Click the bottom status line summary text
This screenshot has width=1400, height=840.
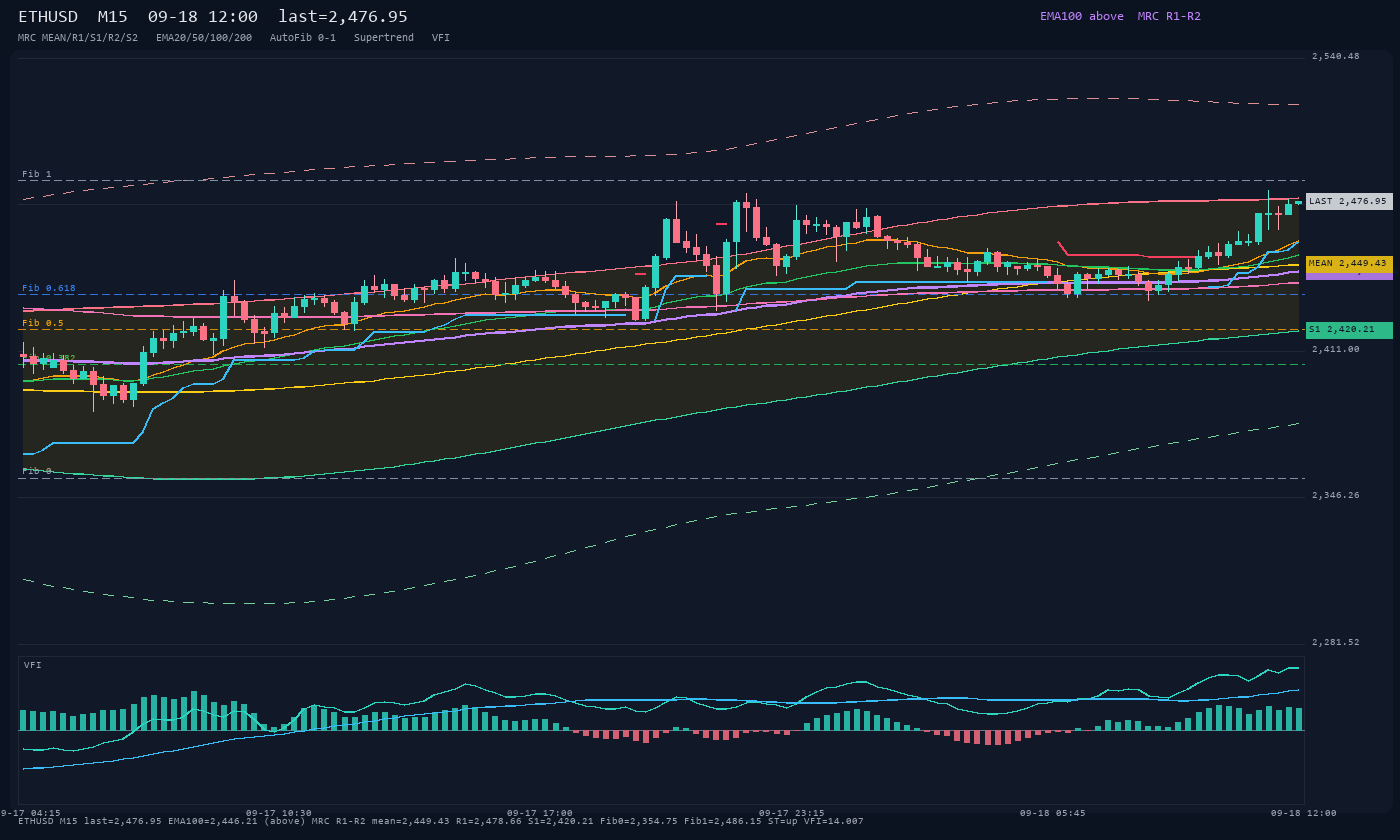(x=441, y=821)
